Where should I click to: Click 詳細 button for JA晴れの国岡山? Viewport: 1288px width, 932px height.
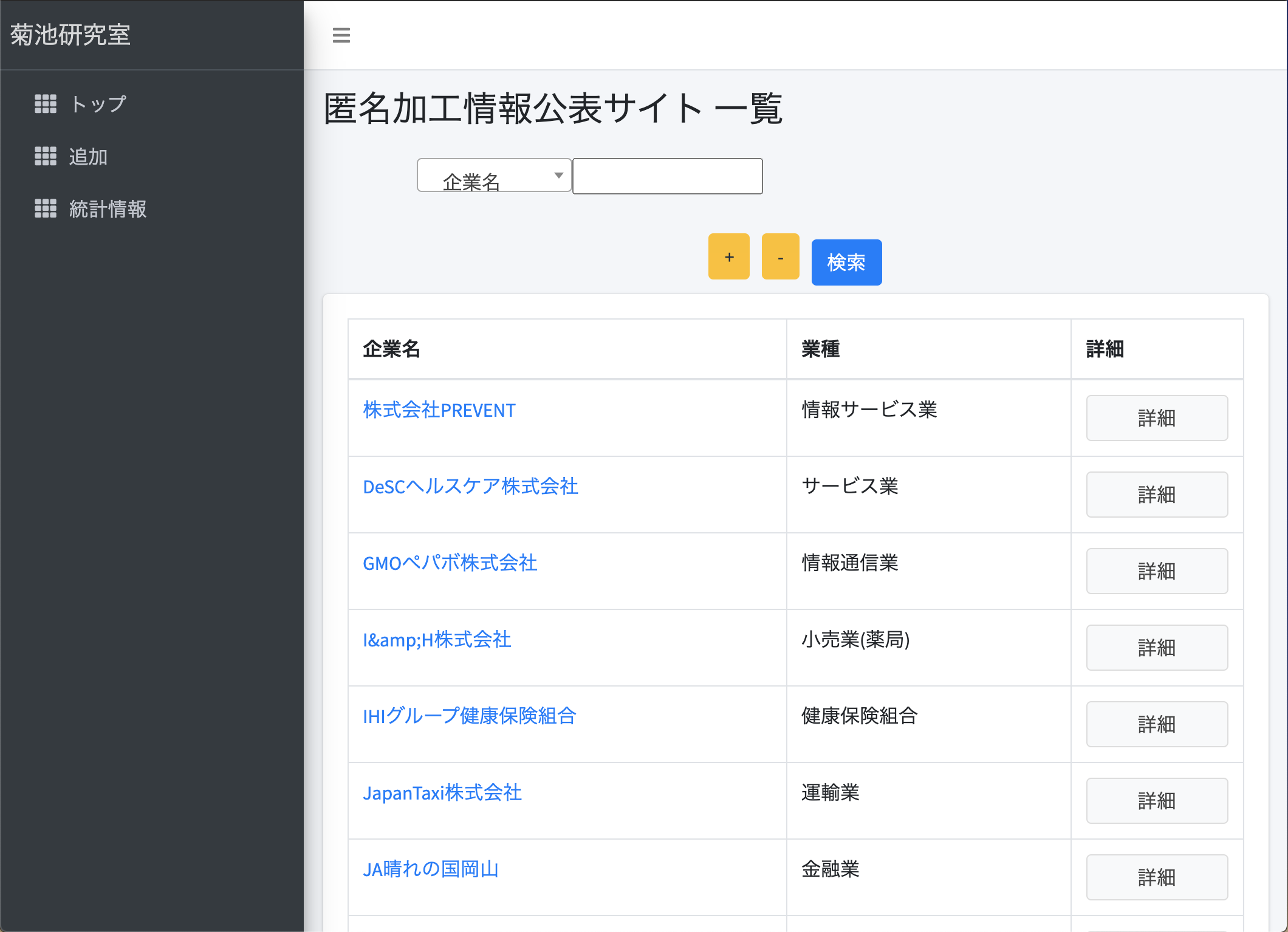point(1156,877)
